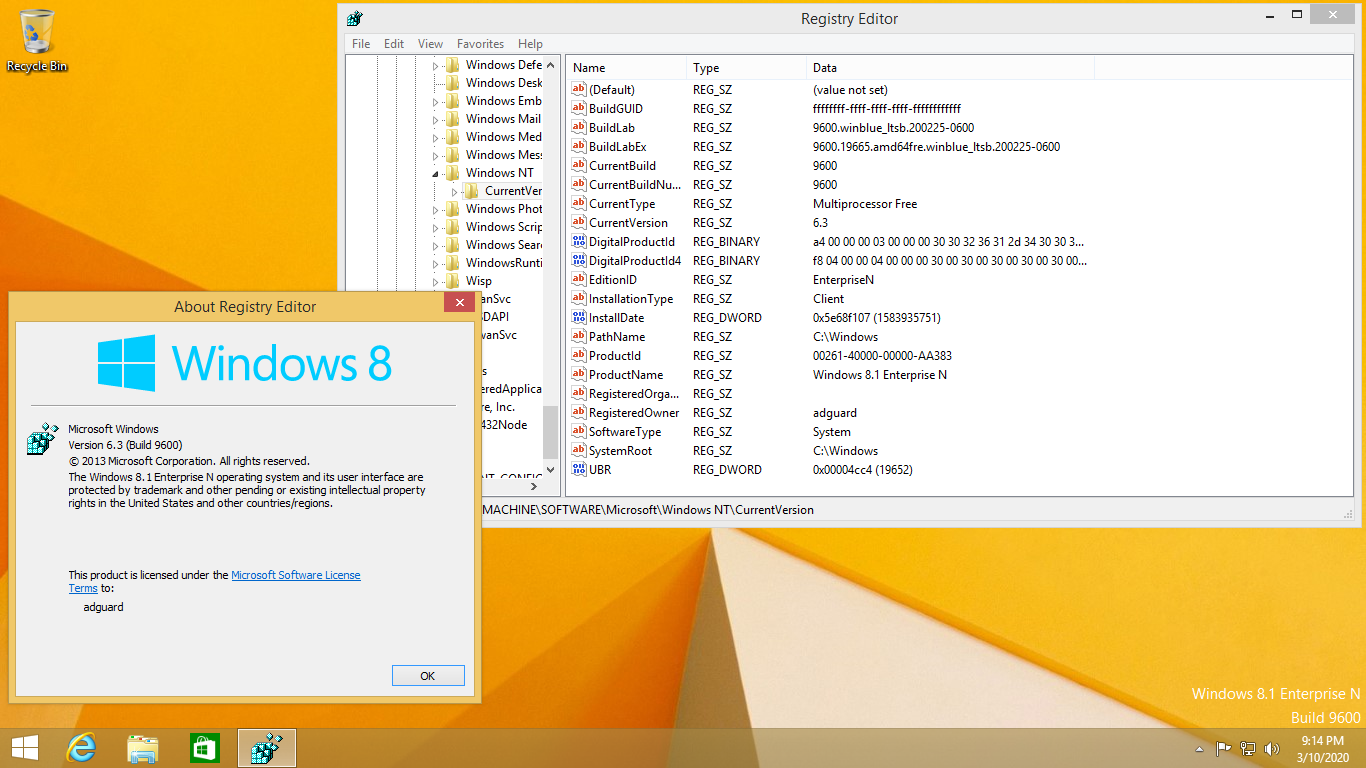Screen dimensions: 1366x768
Task: Sort by the Data column header
Action: click(x=950, y=68)
